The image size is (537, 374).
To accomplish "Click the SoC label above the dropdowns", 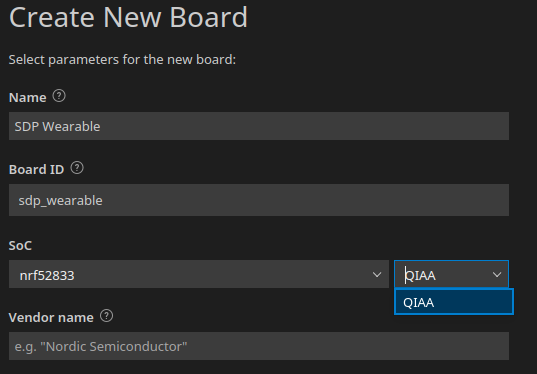I will [x=20, y=246].
